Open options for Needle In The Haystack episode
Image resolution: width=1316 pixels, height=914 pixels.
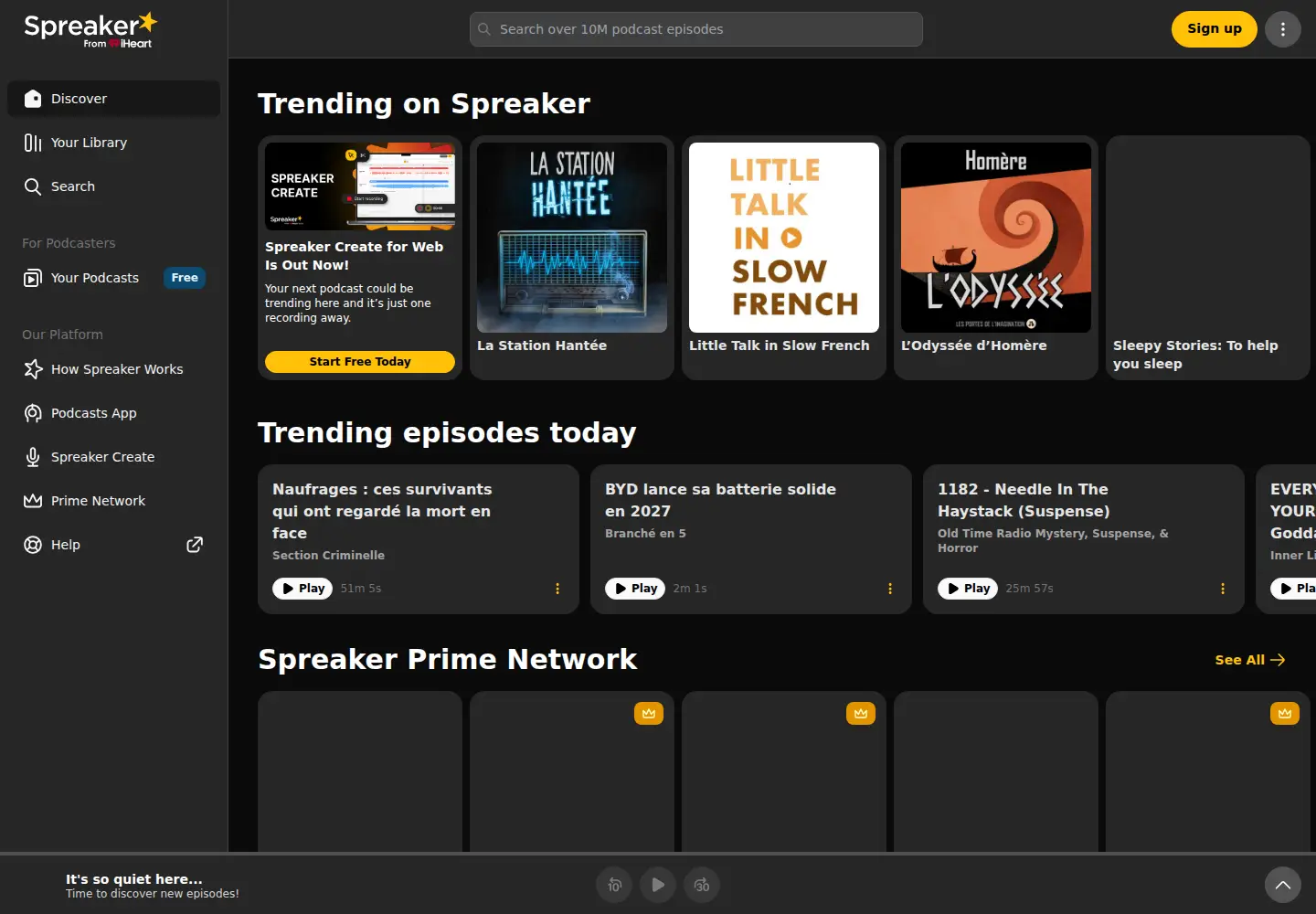point(1223,589)
